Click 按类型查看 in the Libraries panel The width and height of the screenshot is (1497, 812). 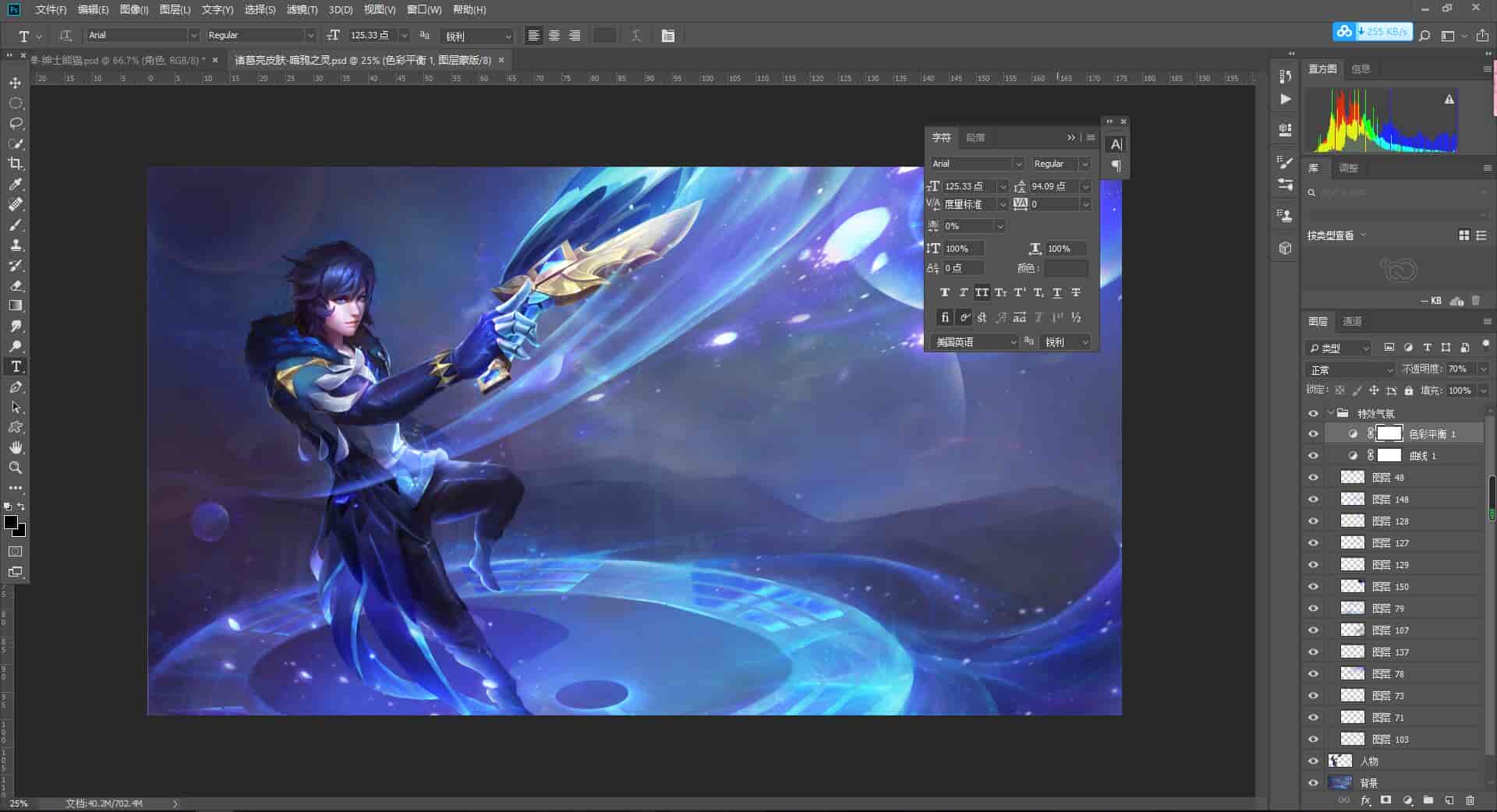tap(1336, 235)
